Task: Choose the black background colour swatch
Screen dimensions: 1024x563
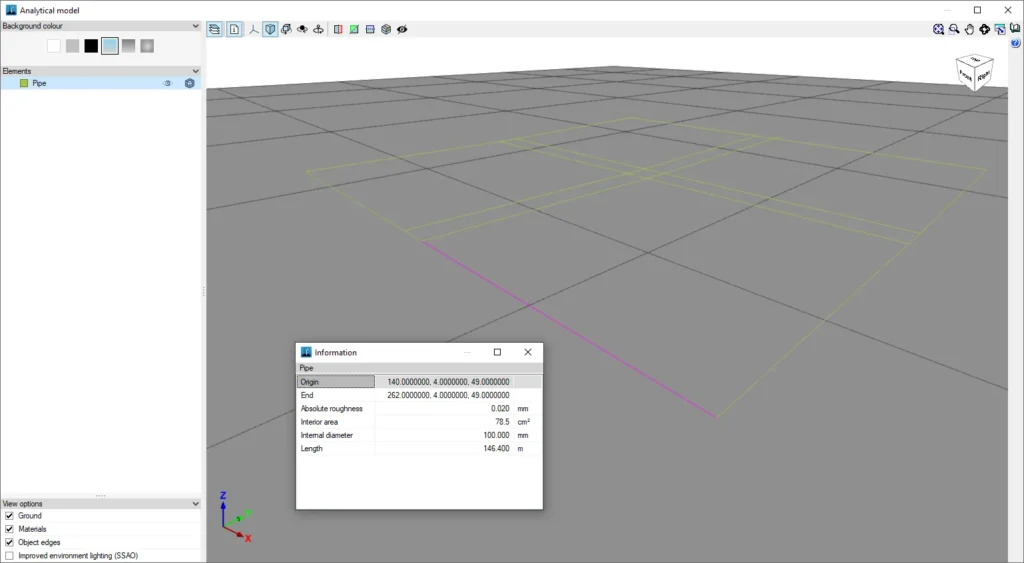Action: [x=91, y=46]
